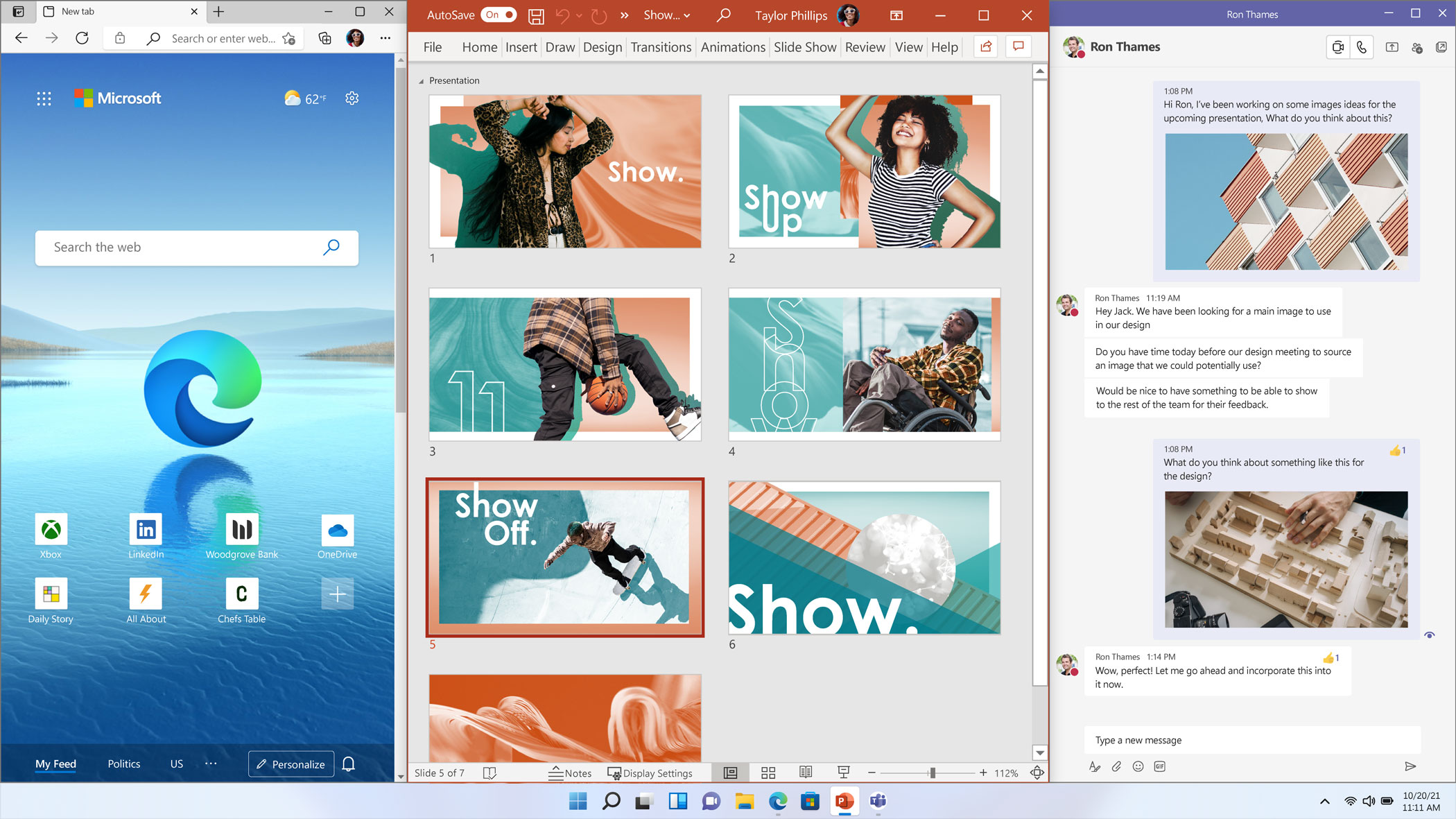Toggle AutoSave on/off switch
The image size is (1456, 819).
pos(497,14)
